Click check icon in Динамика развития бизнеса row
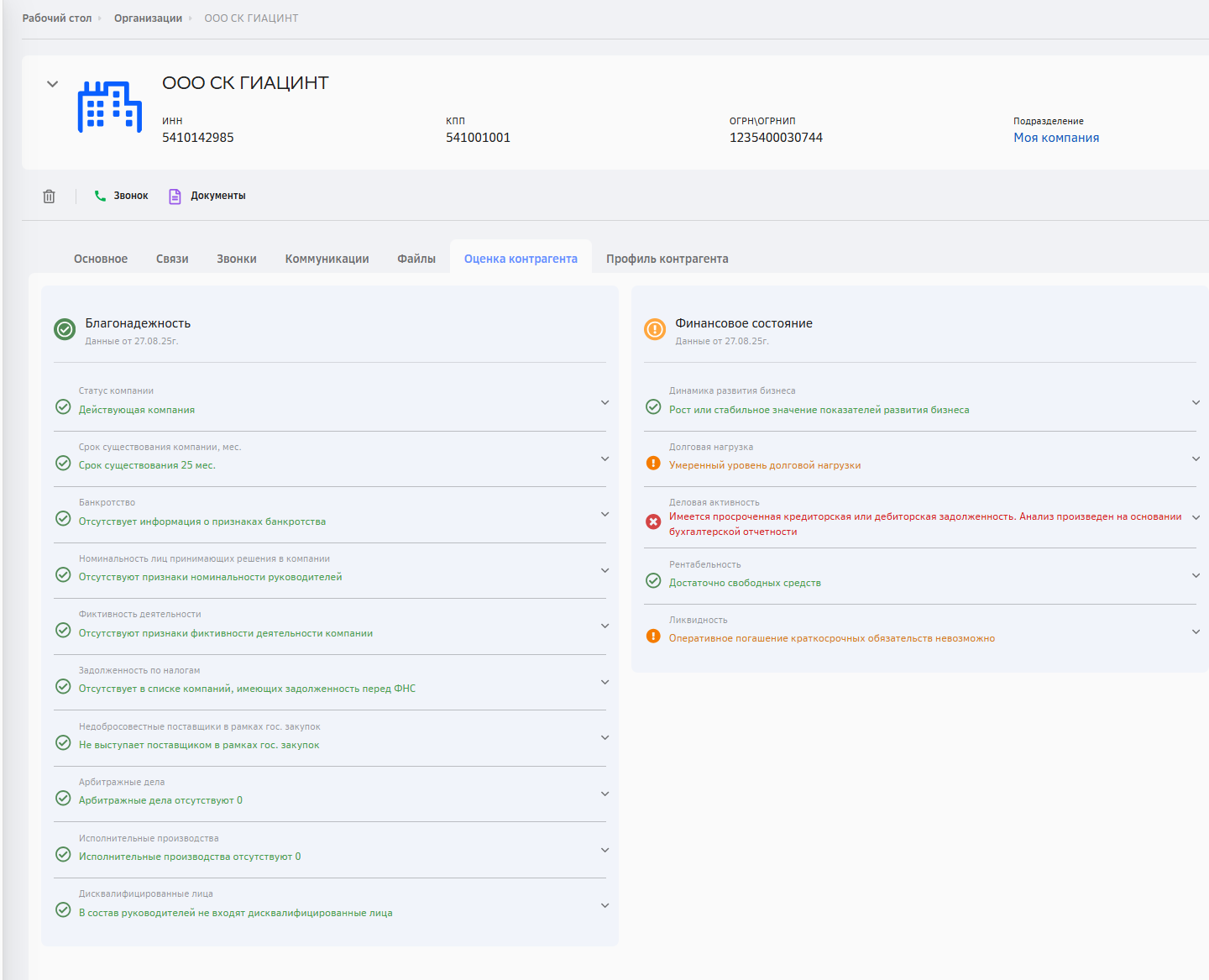Screen dimensions: 1209x980 pyautogui.click(x=653, y=407)
